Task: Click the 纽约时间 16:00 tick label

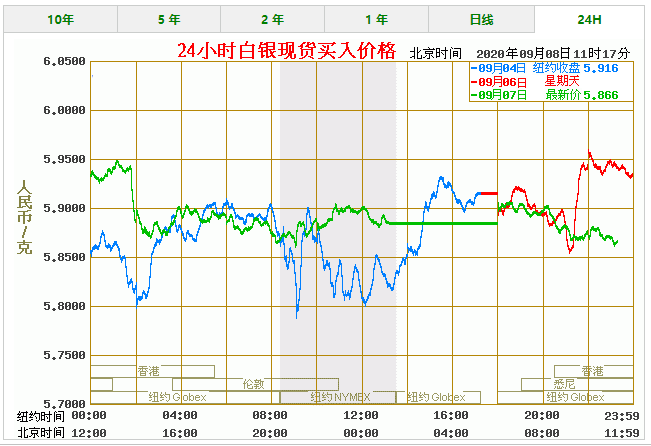Action: pyautogui.click(x=451, y=415)
